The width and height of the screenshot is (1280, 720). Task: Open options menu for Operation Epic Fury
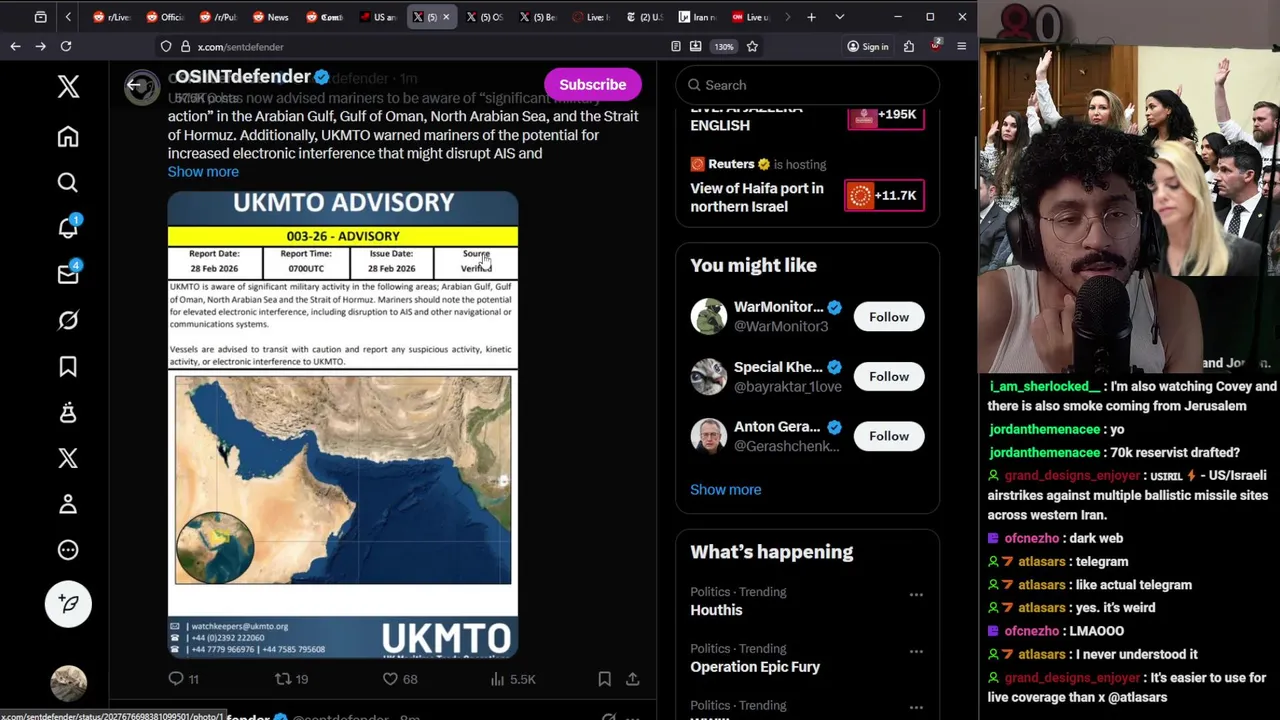coord(915,652)
